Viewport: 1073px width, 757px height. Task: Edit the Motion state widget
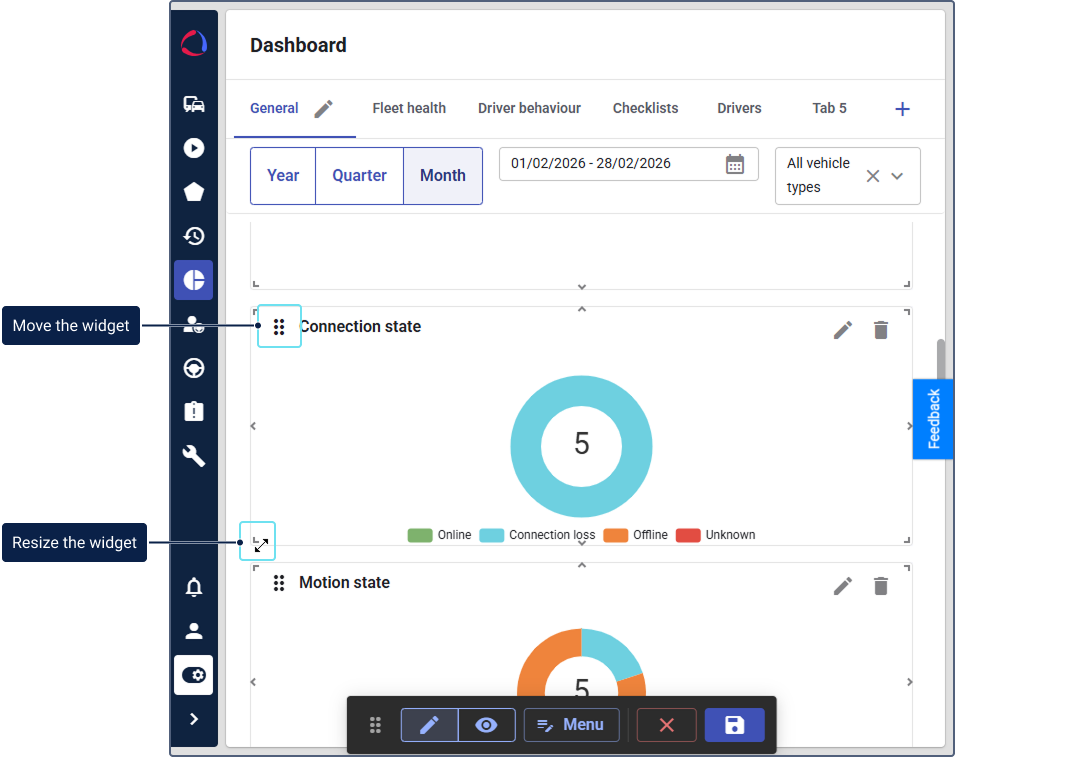(x=843, y=586)
